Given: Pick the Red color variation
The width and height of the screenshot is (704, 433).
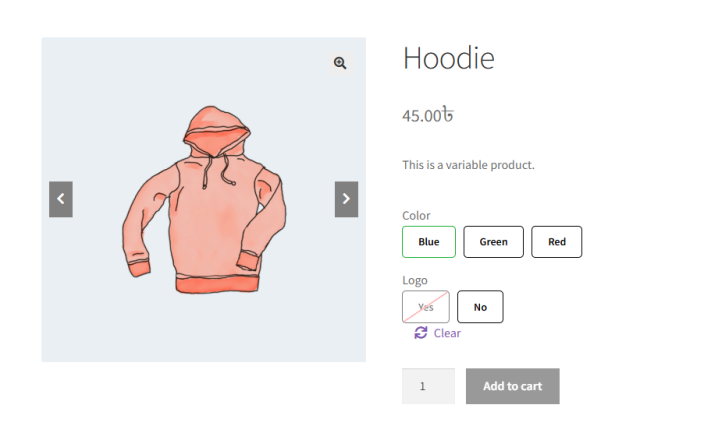Looking at the screenshot, I should (556, 242).
